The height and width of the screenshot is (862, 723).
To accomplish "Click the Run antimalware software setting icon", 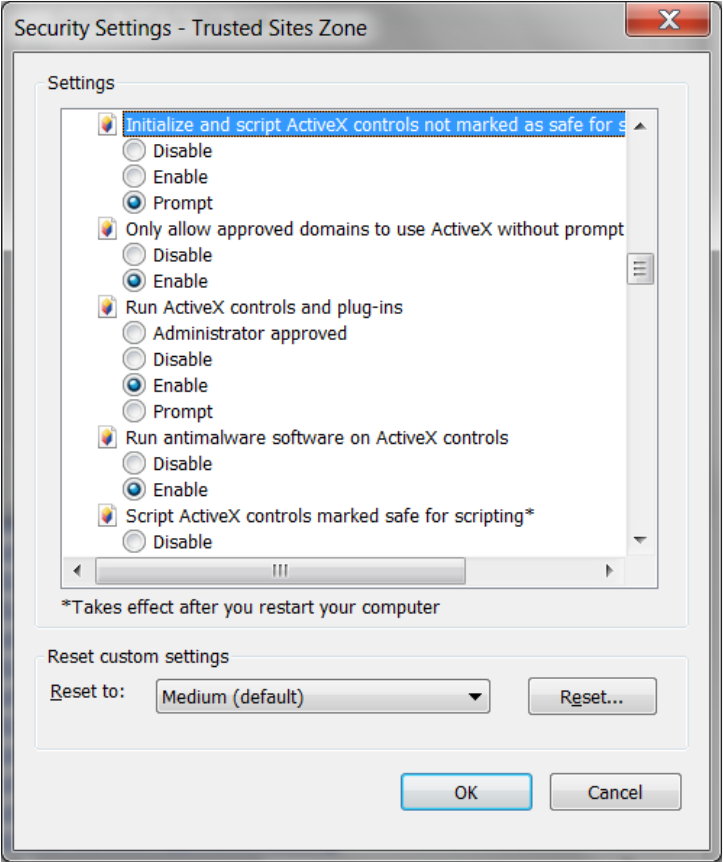I will click(x=108, y=437).
